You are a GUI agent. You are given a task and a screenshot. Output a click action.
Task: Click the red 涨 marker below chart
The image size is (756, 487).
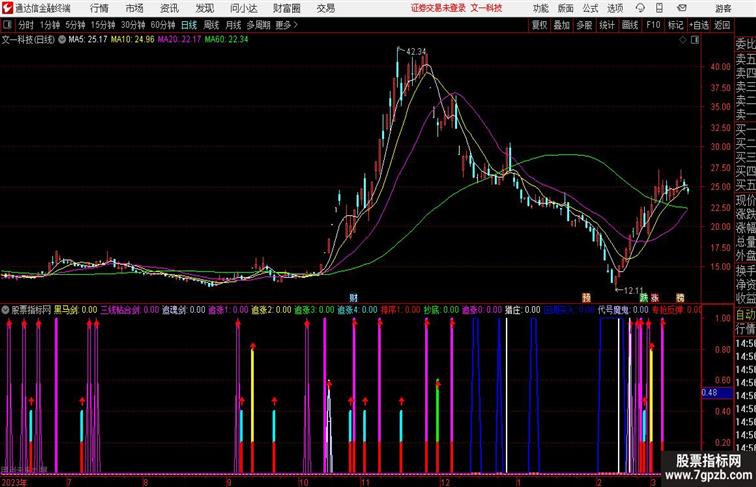[655, 298]
